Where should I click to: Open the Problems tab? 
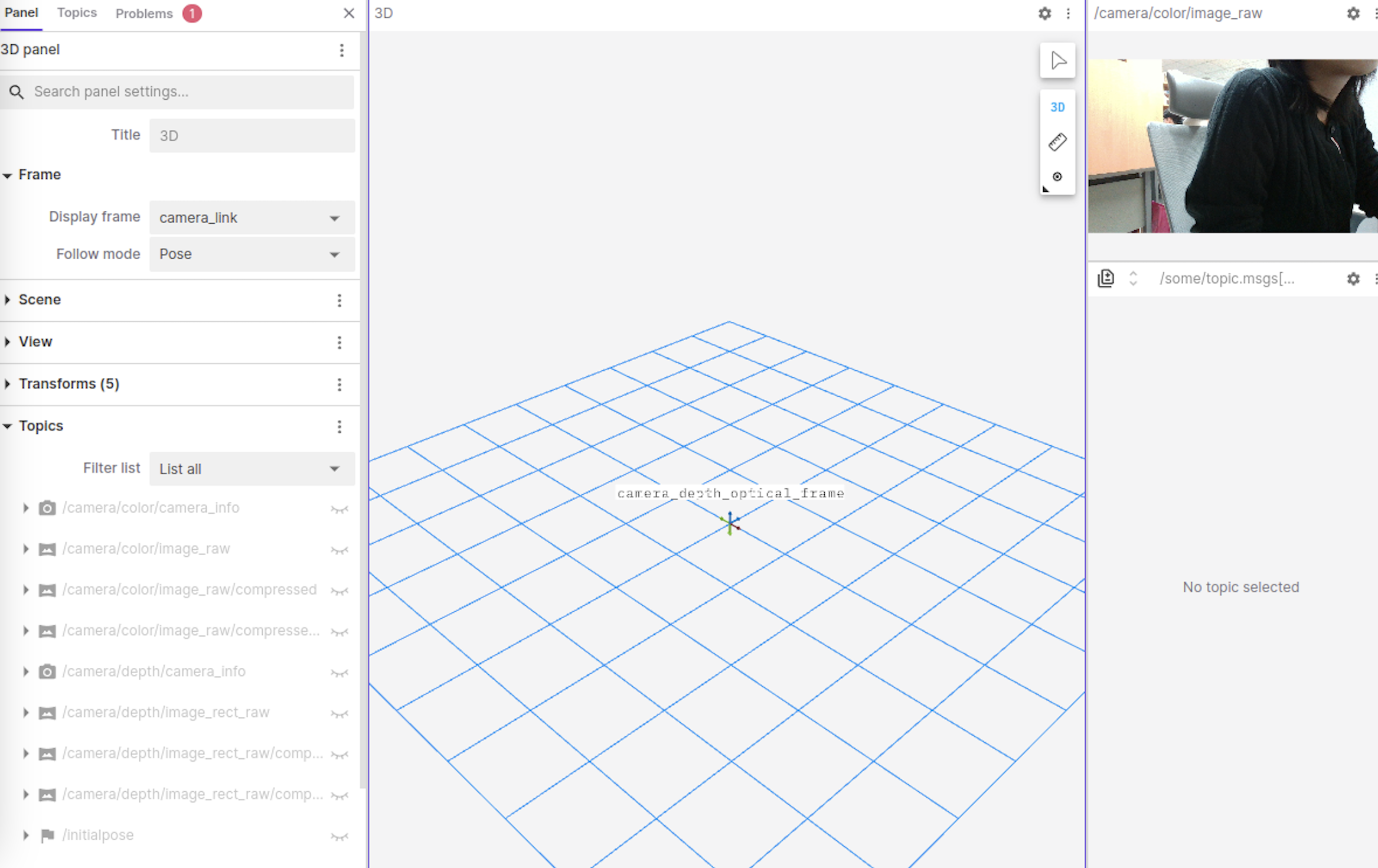(x=144, y=14)
